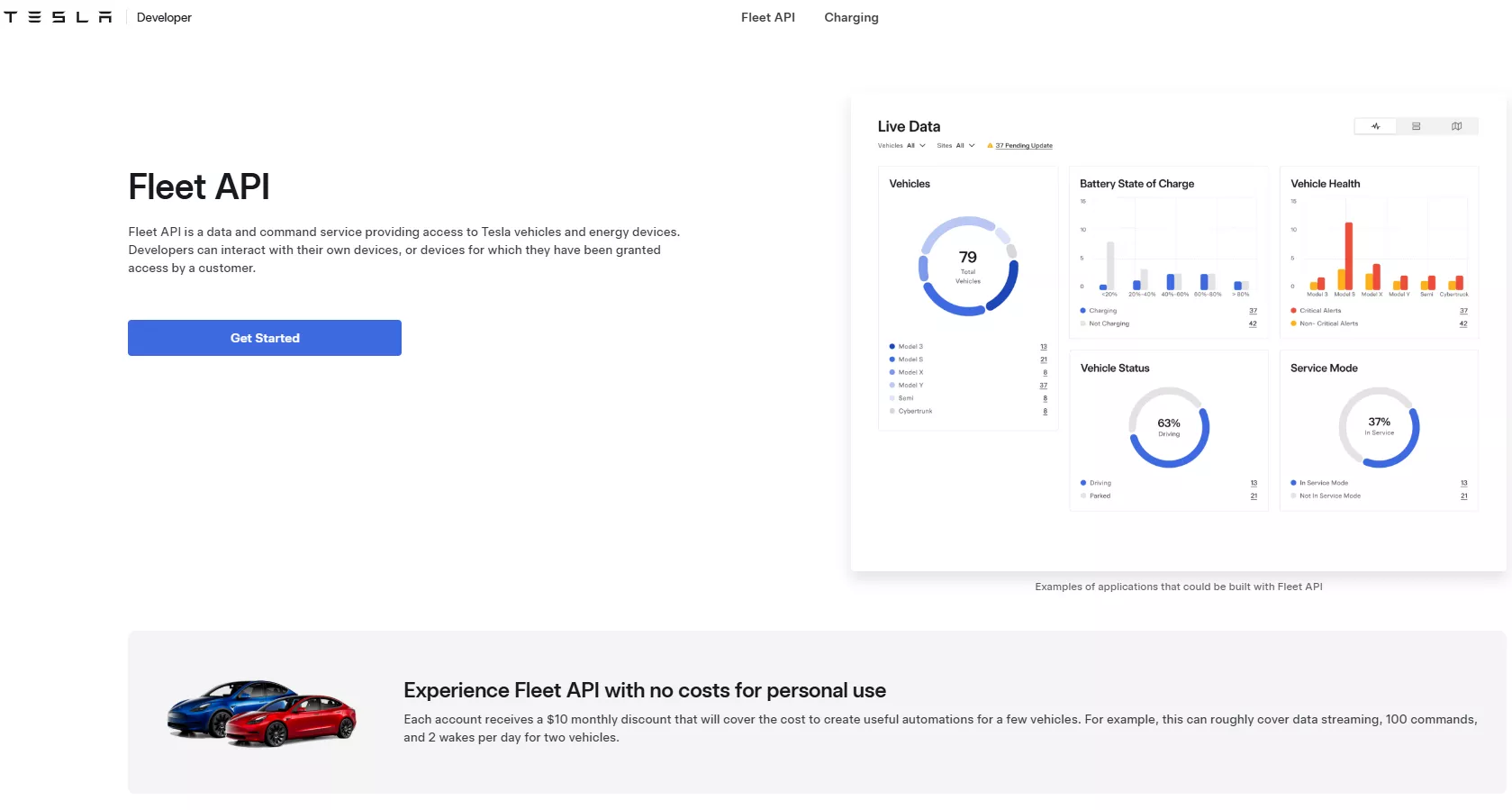The width and height of the screenshot is (1512, 810).
Task: Click the 37% In Service ring
Action: click(1379, 428)
